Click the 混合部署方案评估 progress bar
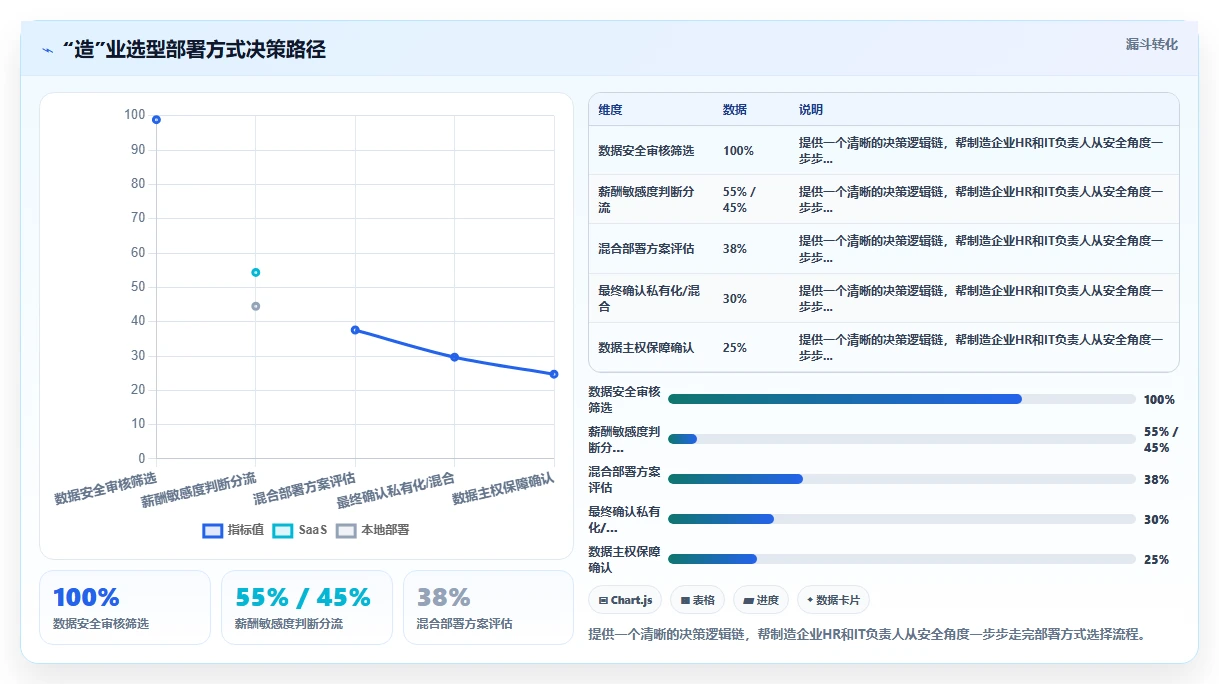 click(902, 479)
